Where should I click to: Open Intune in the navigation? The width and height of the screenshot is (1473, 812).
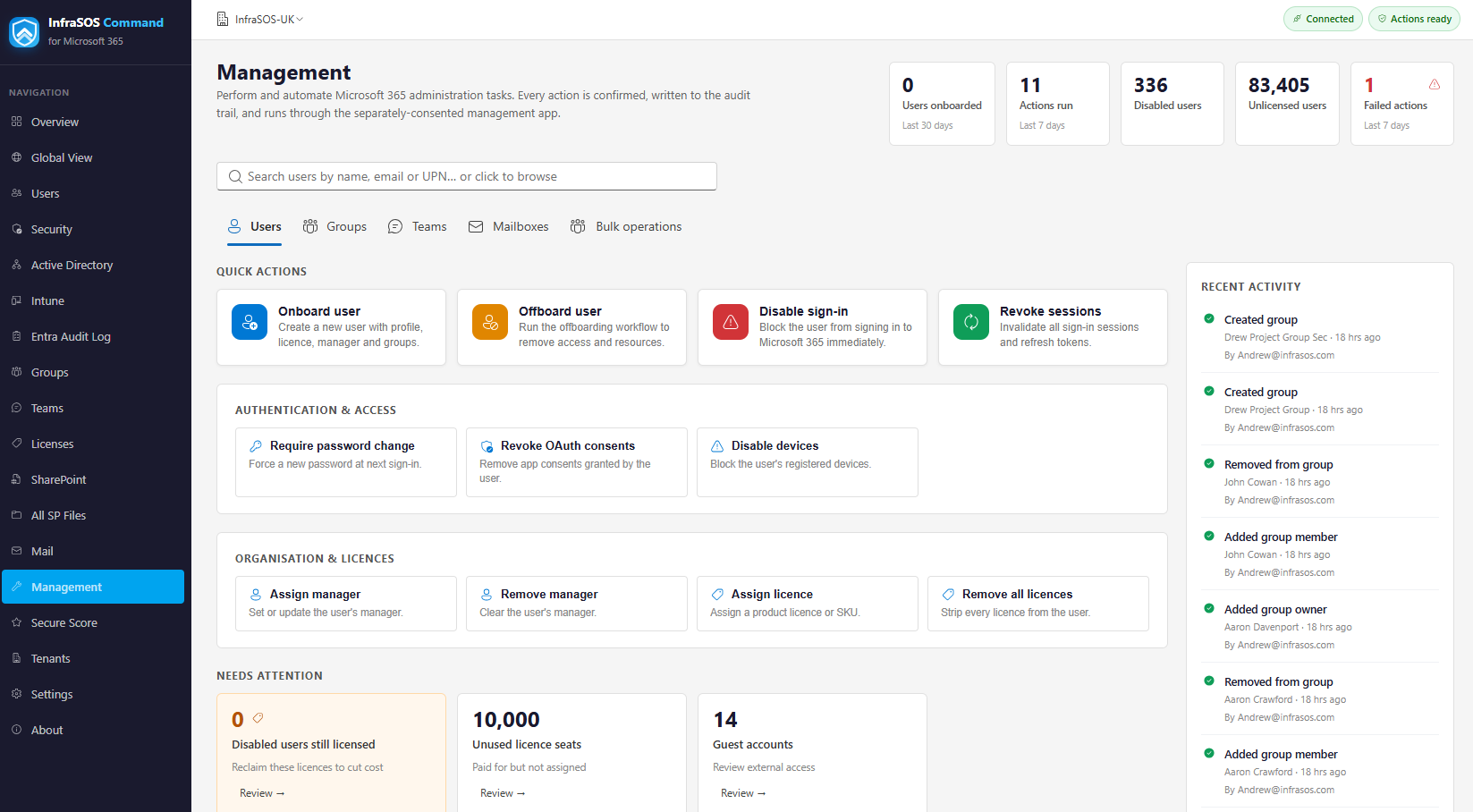pyautogui.click(x=93, y=300)
